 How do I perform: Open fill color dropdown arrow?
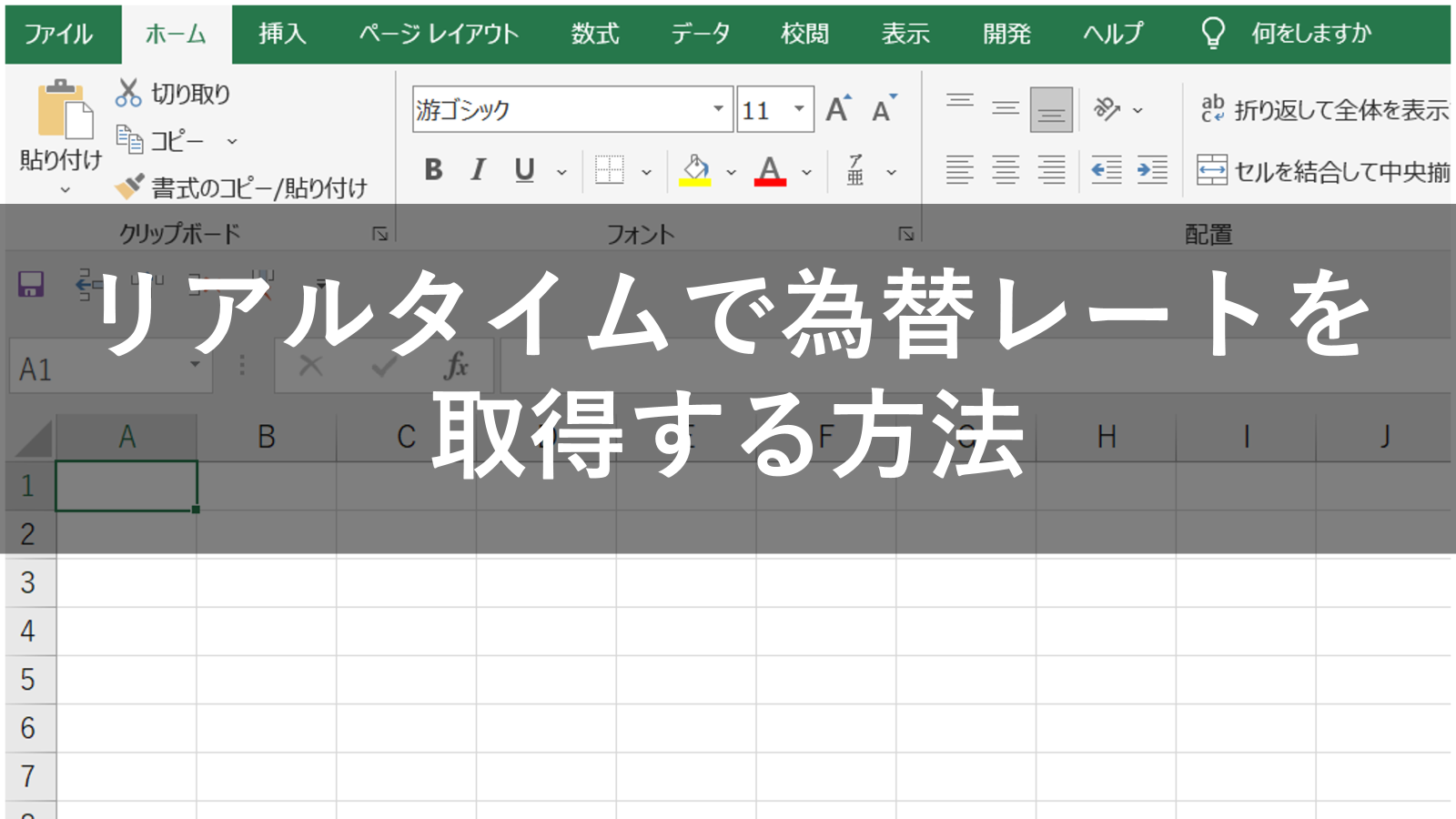coord(731,172)
